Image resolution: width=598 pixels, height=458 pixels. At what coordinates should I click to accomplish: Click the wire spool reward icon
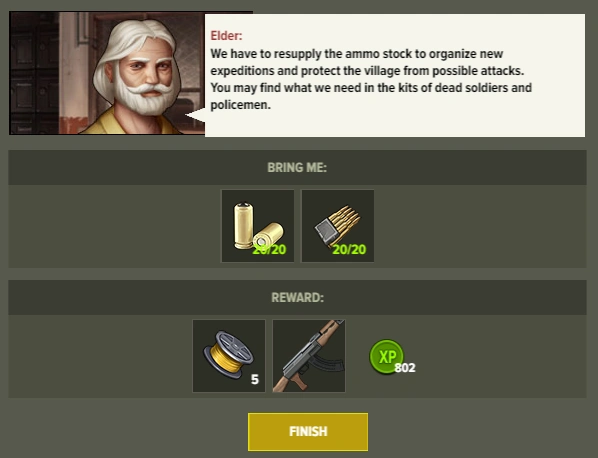coord(229,356)
